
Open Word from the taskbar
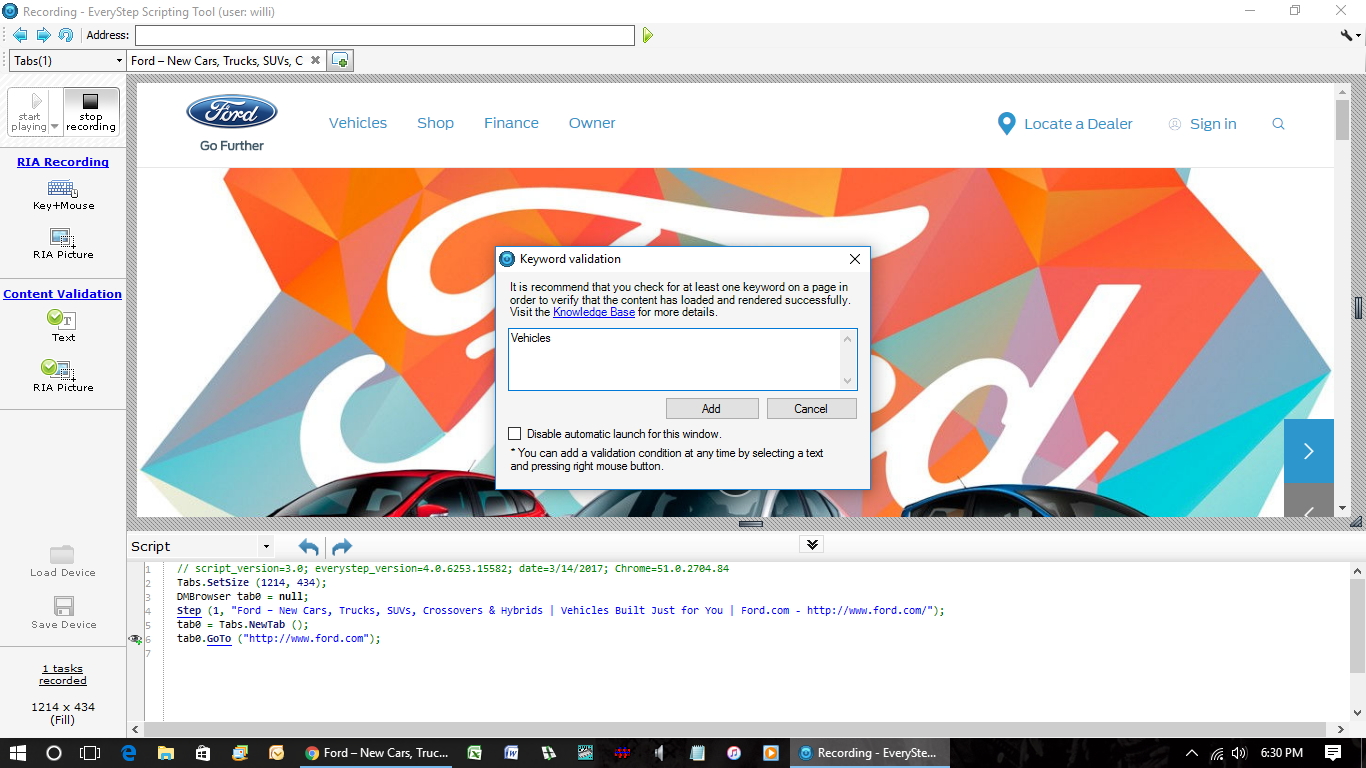click(x=511, y=753)
